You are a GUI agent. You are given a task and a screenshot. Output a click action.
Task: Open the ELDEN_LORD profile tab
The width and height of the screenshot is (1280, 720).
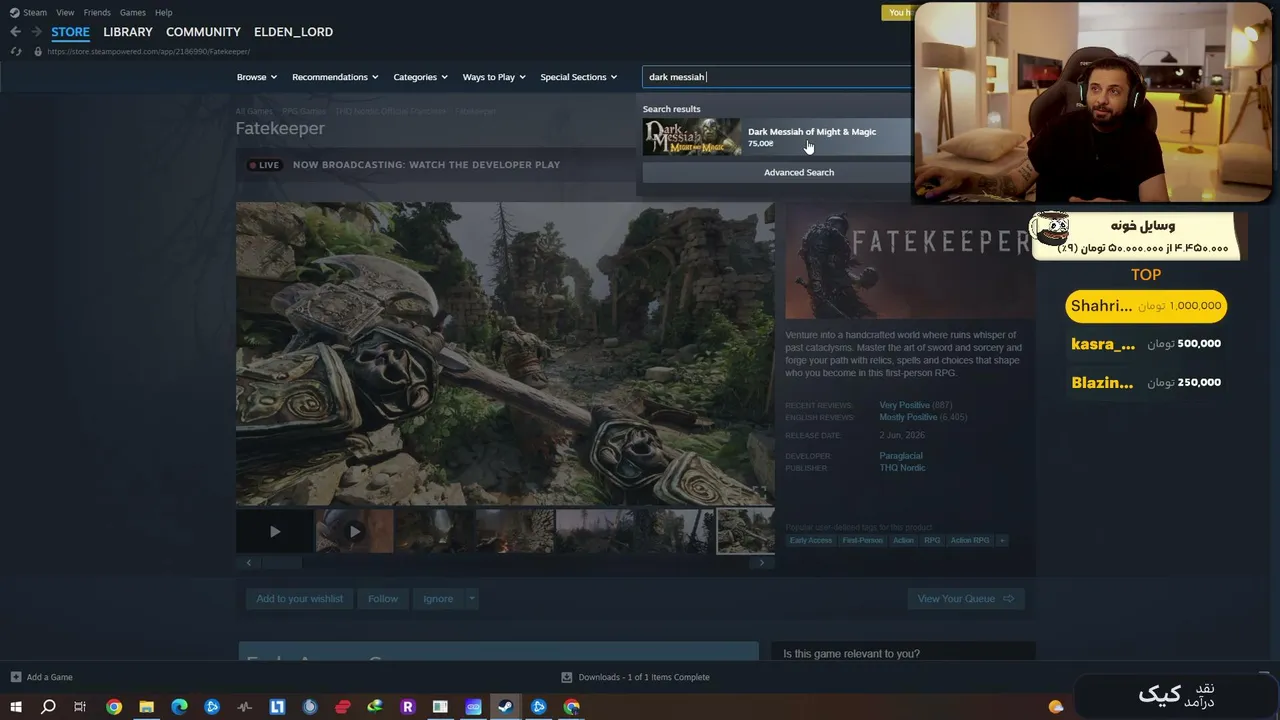293,32
